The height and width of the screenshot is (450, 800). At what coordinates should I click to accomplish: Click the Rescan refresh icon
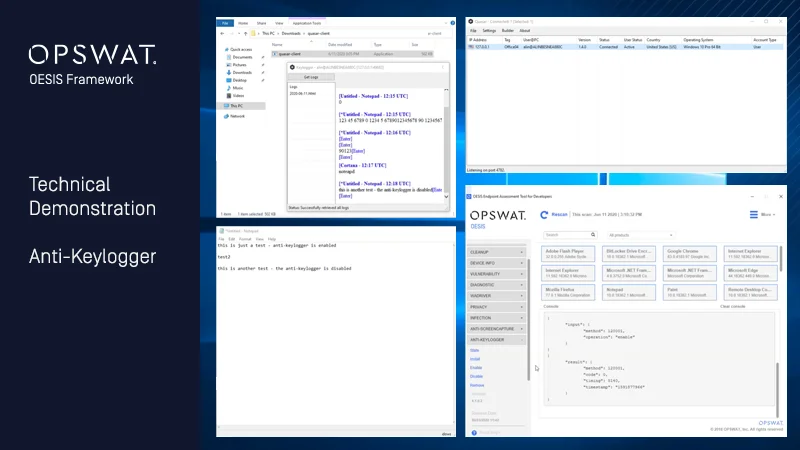pyautogui.click(x=544, y=214)
